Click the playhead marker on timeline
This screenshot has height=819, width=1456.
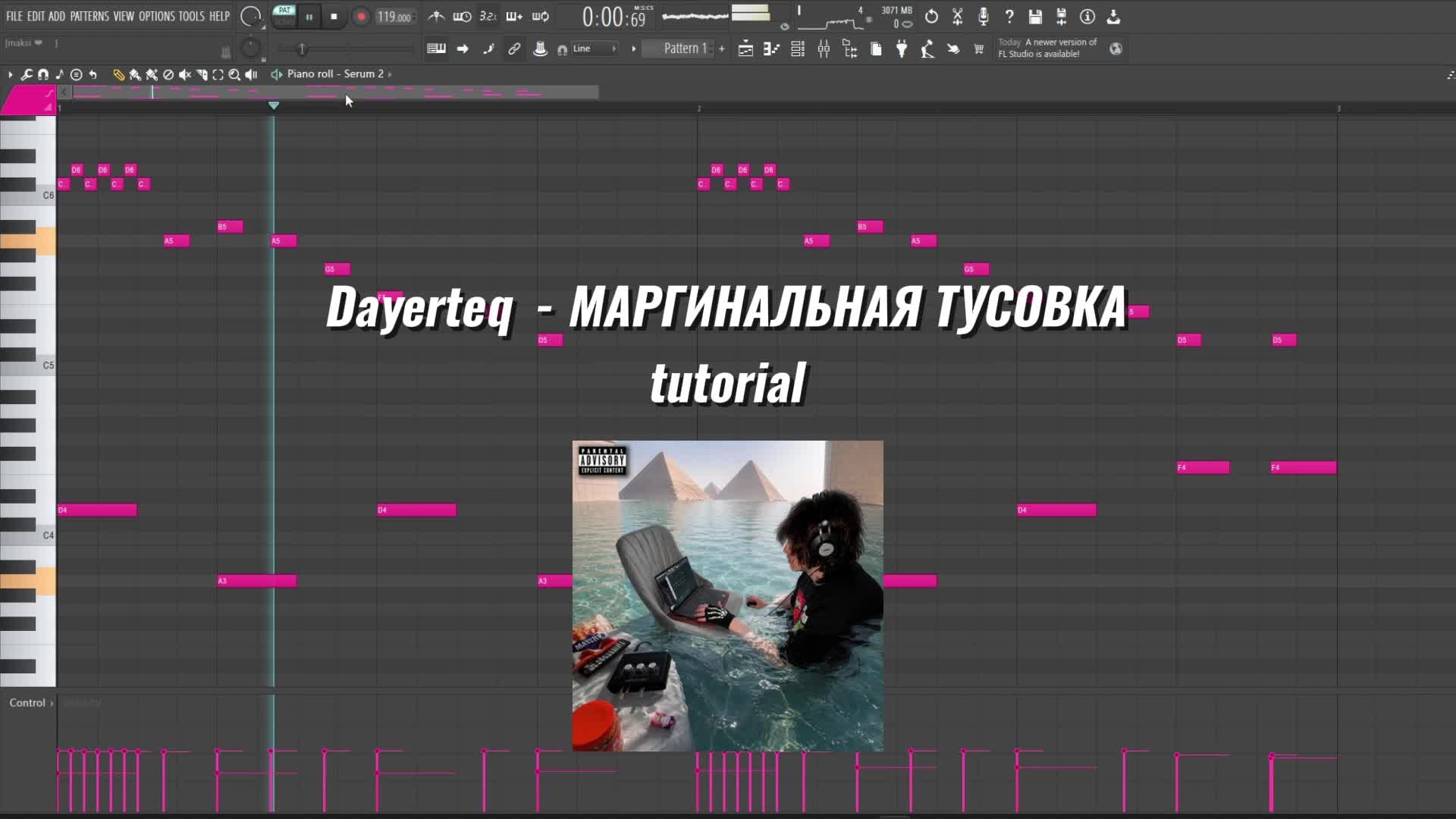pyautogui.click(x=274, y=105)
